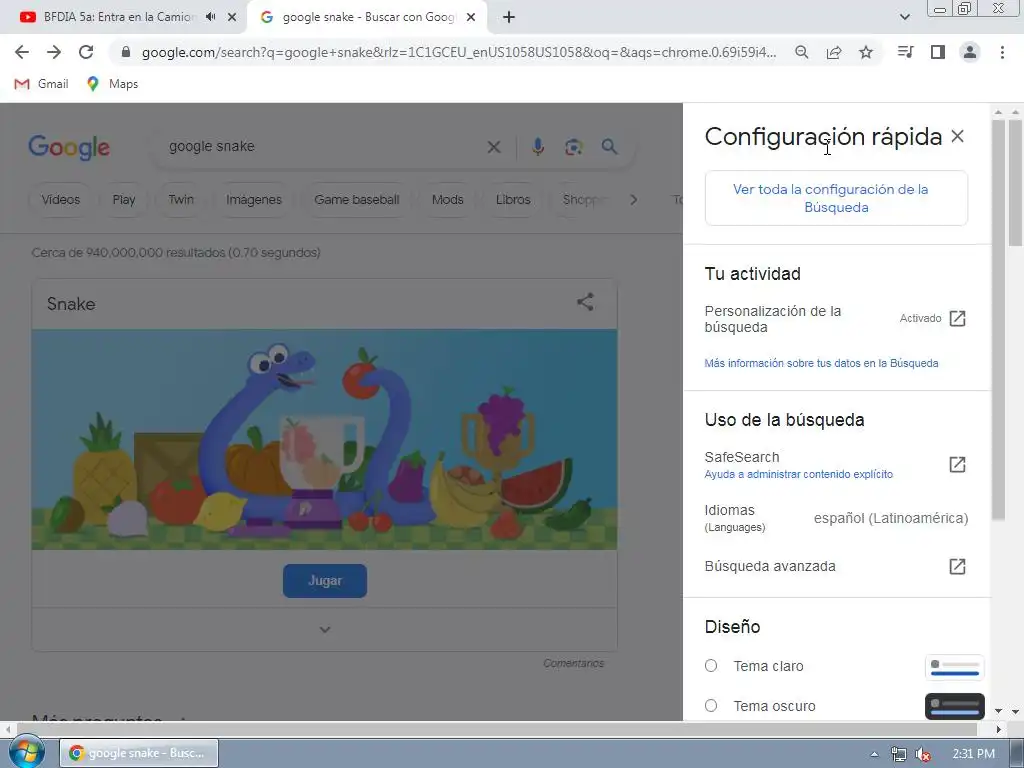
Task: Close the google snake tab
Action: [x=471, y=17]
